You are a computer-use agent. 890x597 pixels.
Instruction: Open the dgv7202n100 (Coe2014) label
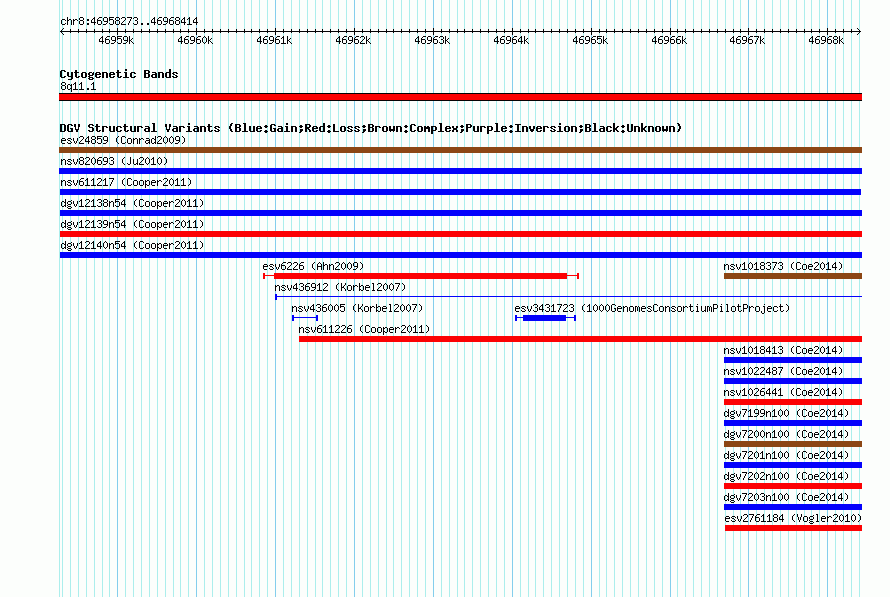(x=786, y=476)
